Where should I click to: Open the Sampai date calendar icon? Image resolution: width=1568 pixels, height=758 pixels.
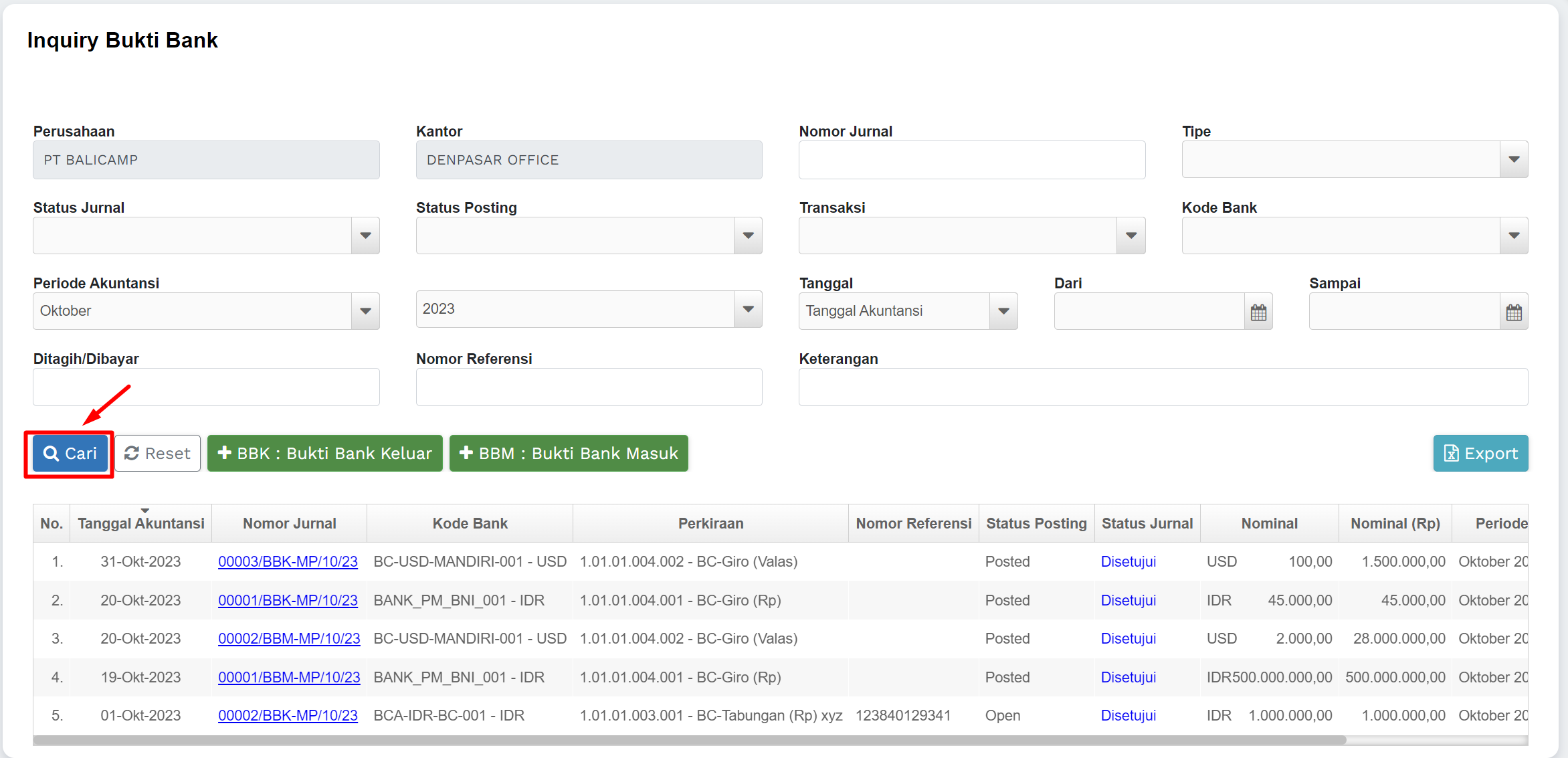click(x=1514, y=312)
